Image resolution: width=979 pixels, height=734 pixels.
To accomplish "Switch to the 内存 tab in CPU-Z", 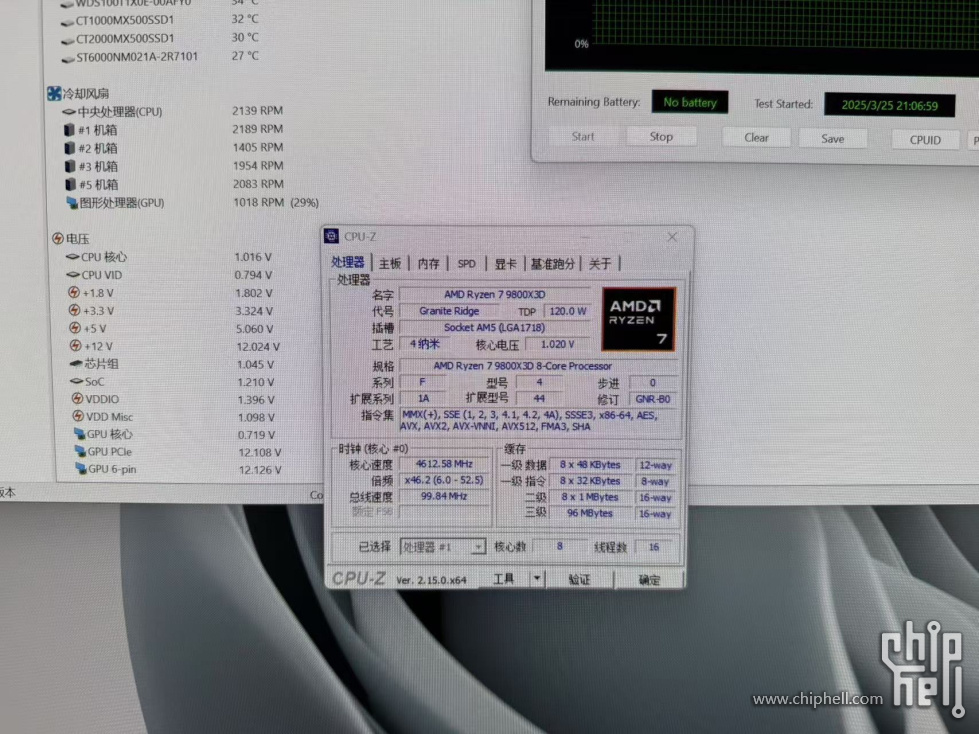I will pyautogui.click(x=428, y=263).
